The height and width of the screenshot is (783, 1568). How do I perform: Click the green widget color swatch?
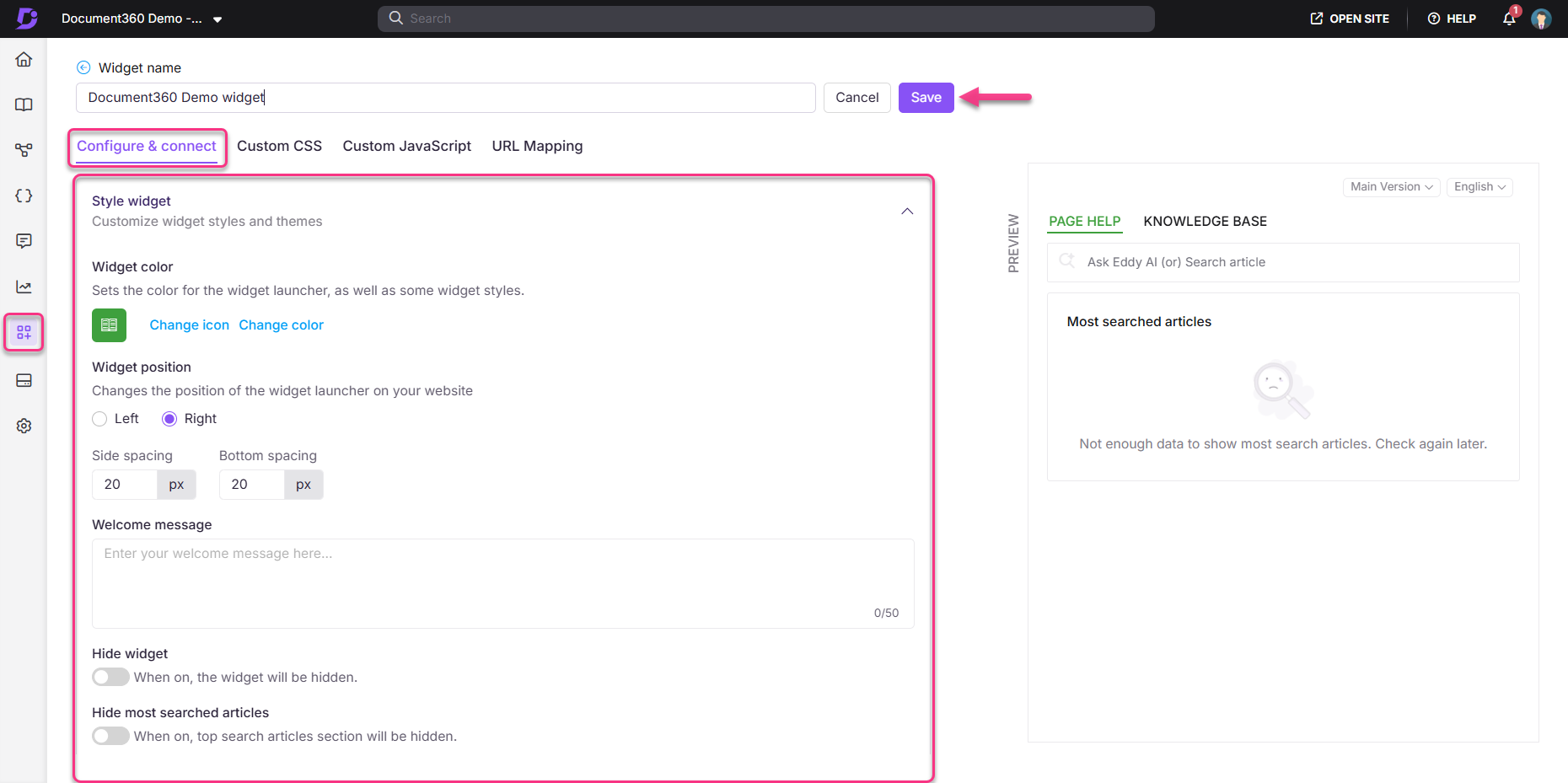109,325
